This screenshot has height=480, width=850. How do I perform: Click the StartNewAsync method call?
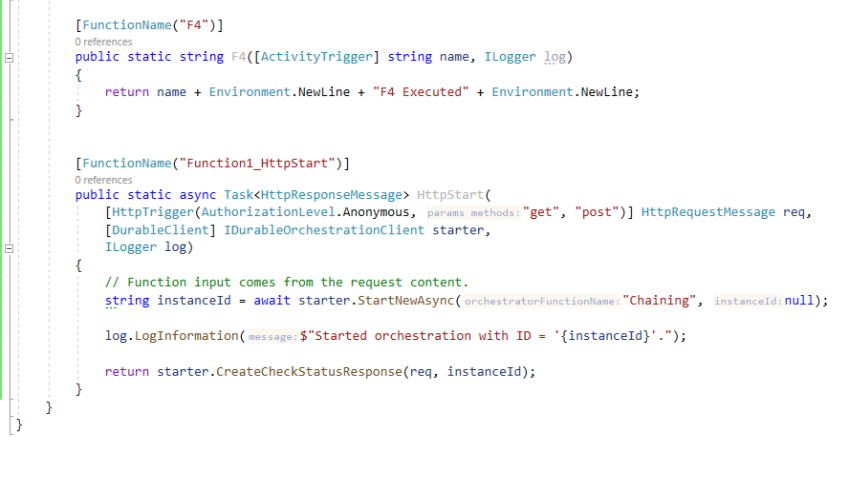point(405,300)
